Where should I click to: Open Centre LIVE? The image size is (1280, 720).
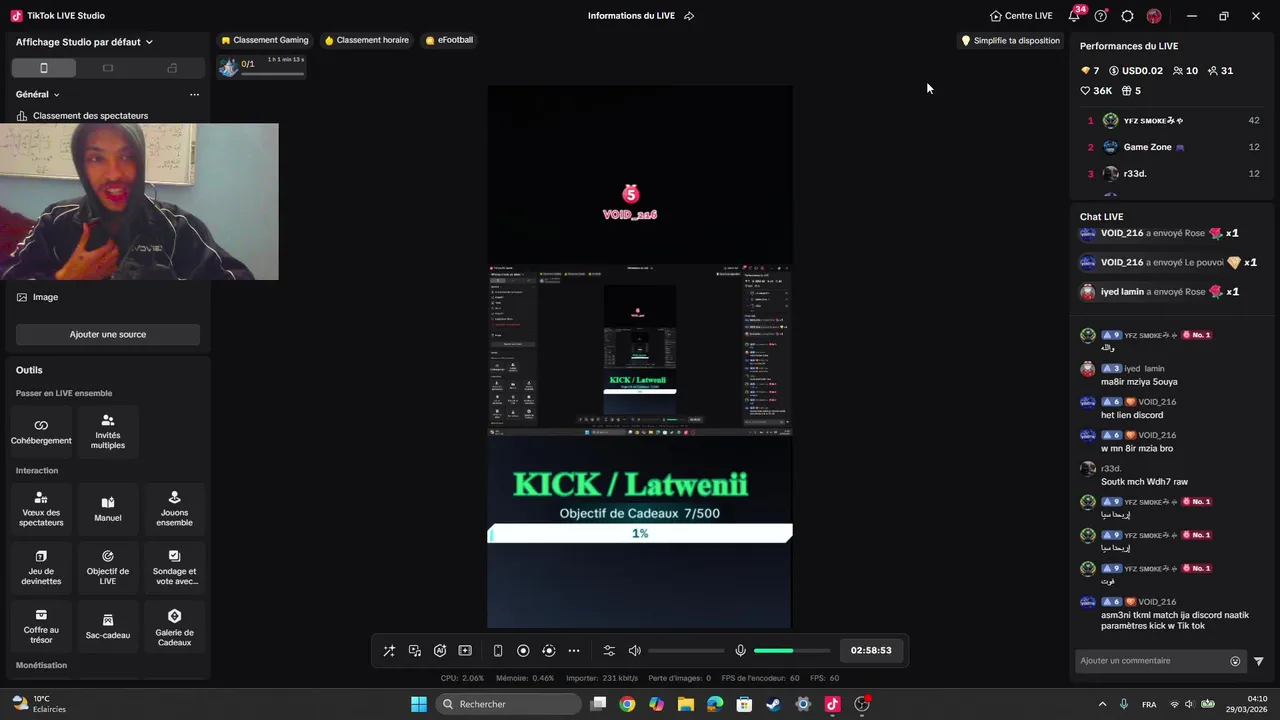1021,16
